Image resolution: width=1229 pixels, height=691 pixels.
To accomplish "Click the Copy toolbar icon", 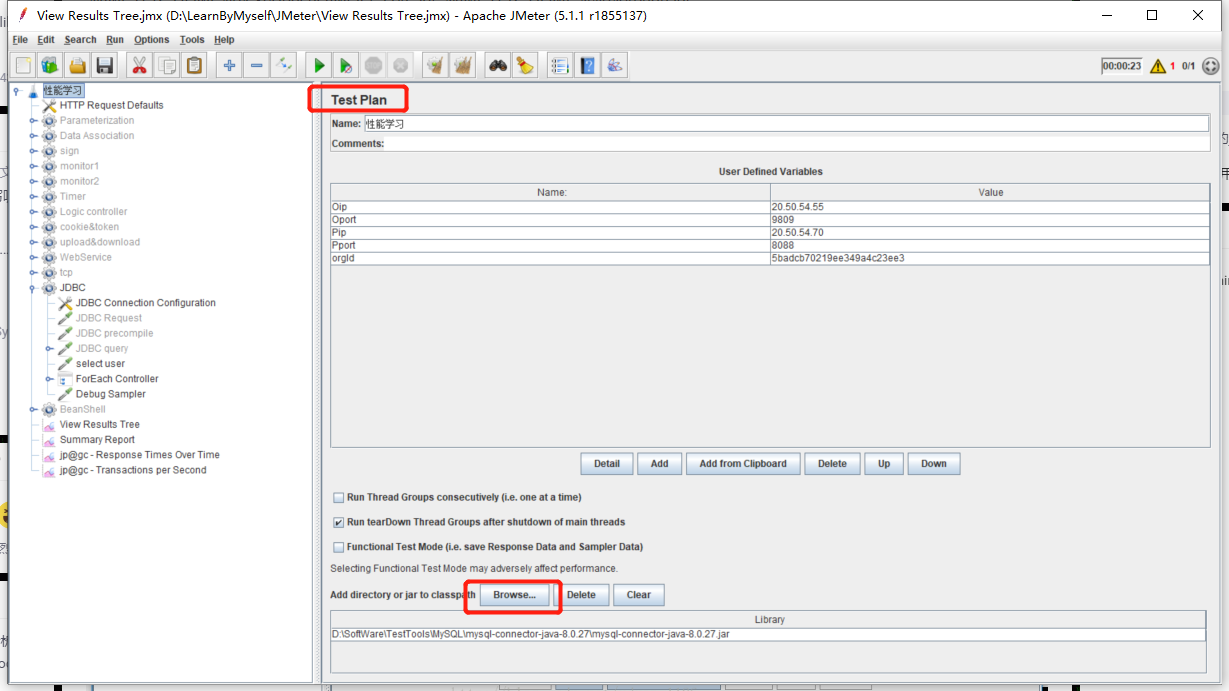I will [167, 66].
